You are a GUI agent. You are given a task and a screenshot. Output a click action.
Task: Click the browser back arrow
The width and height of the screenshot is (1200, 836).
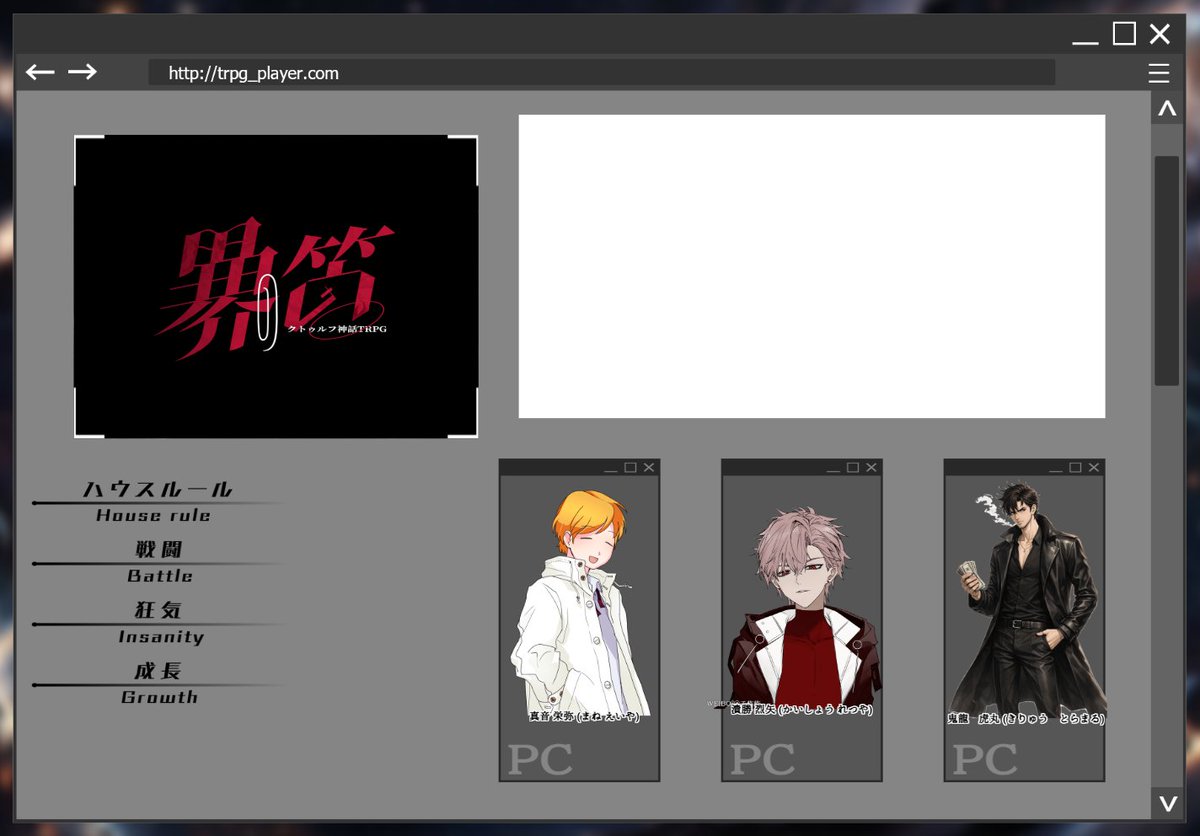point(40,72)
